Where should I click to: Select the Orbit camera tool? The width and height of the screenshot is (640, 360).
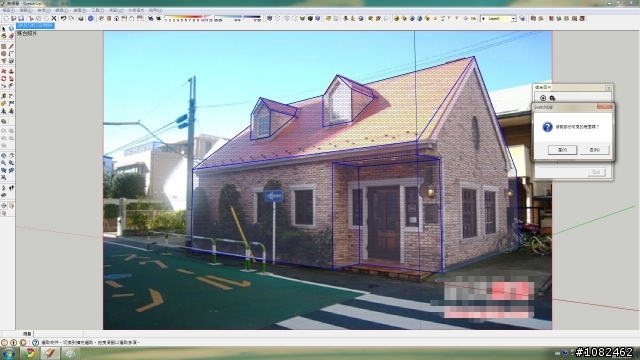pos(4,156)
